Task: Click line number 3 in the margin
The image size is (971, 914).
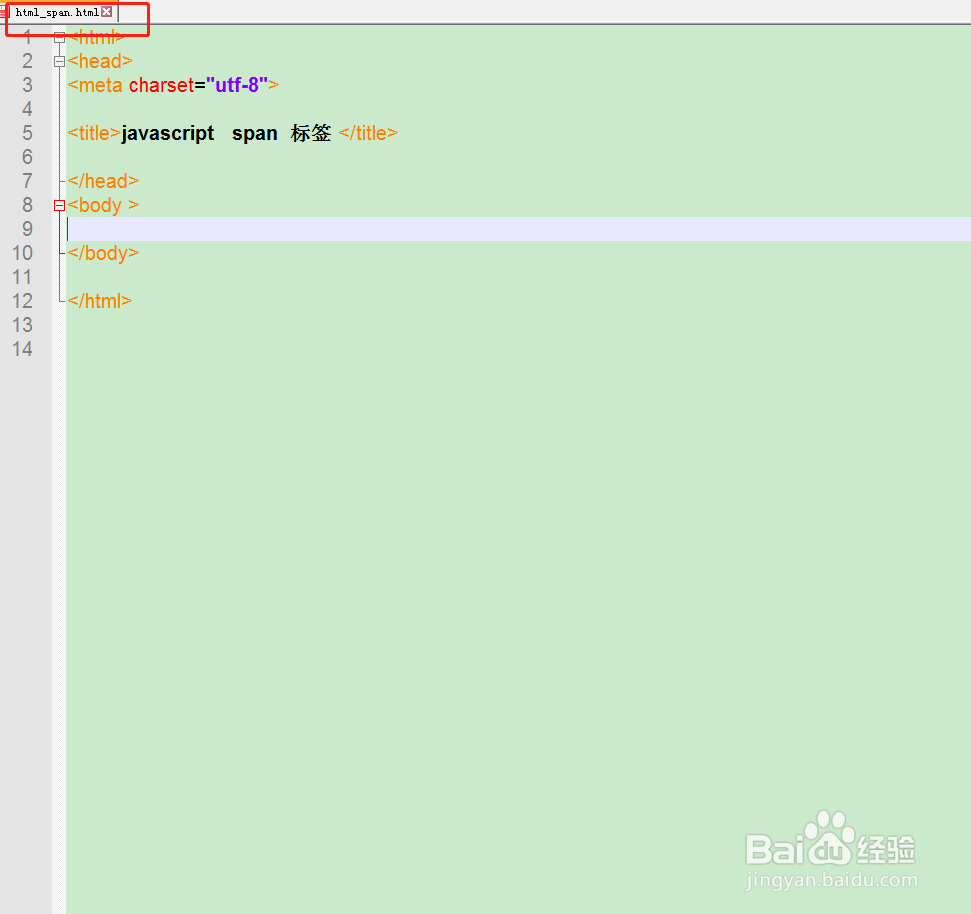Action: (x=27, y=85)
